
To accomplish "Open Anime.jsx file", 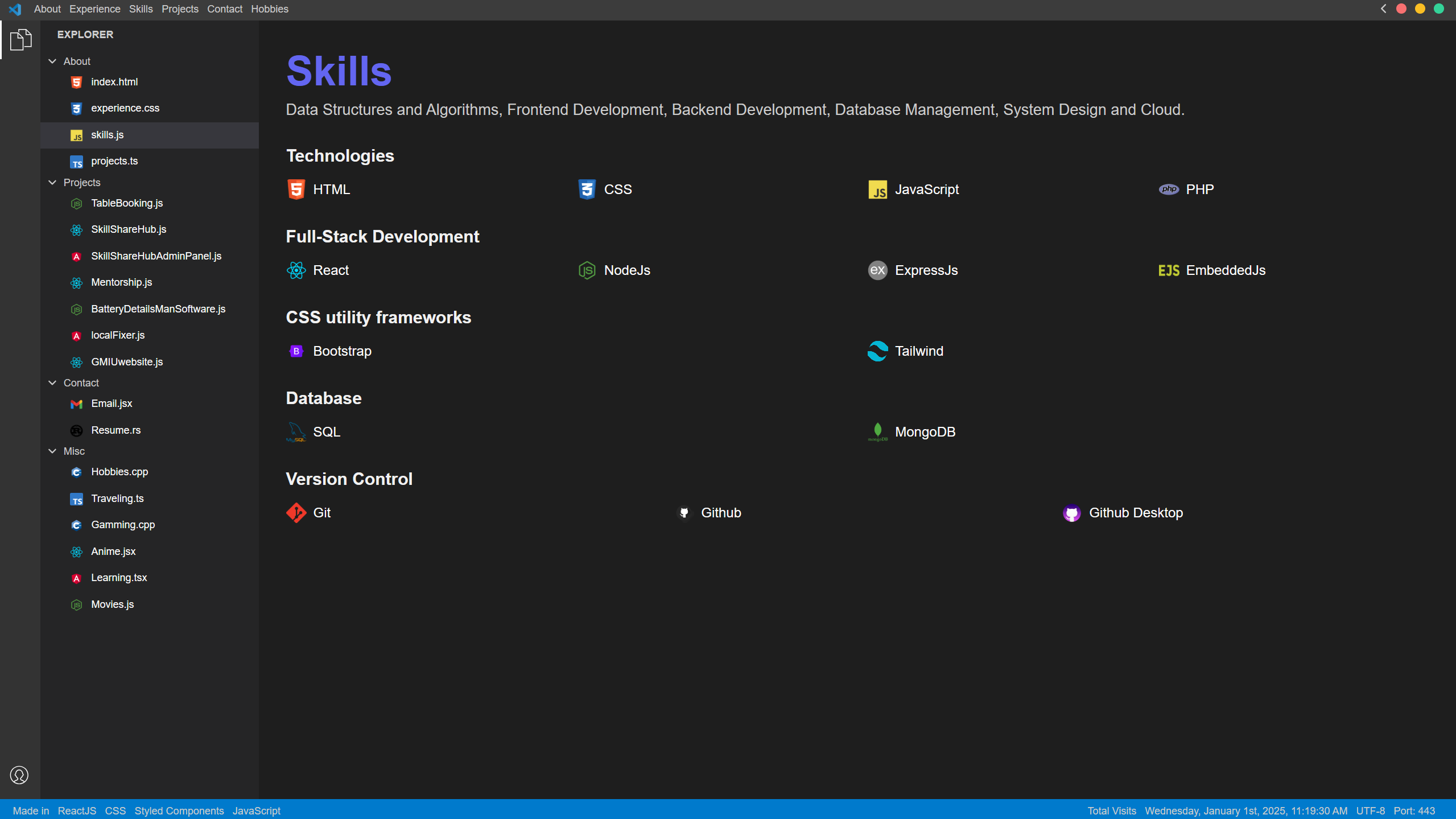I will [x=150, y=552].
